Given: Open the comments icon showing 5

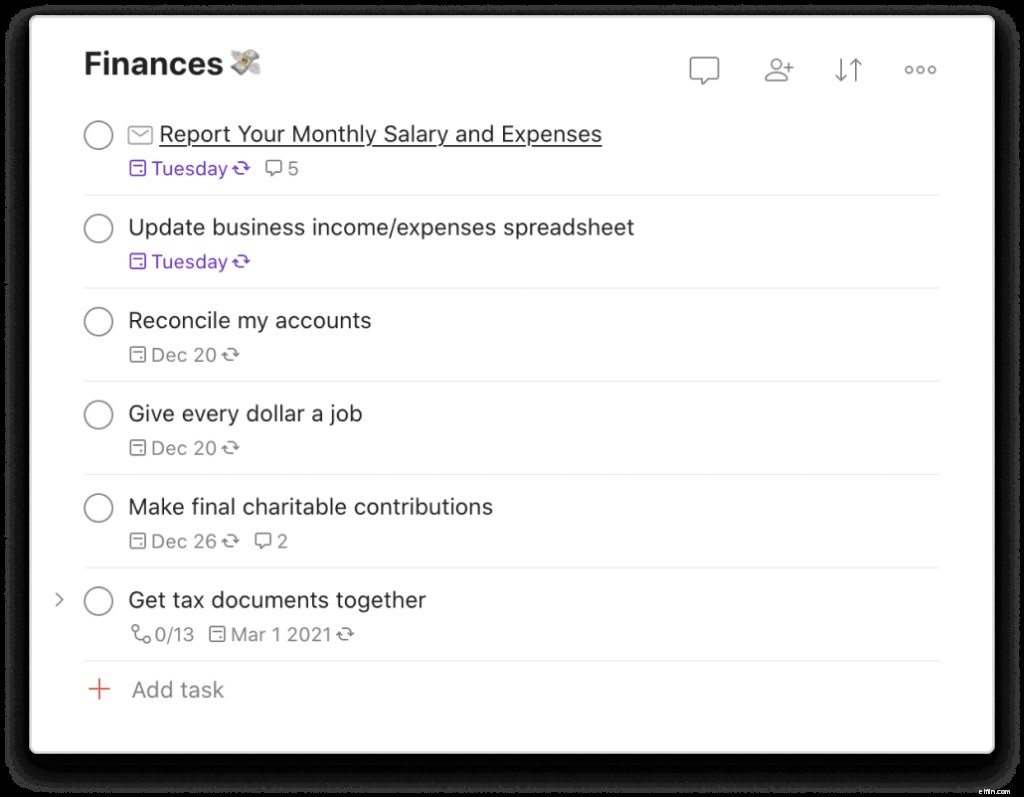Looking at the screenshot, I should coord(281,168).
